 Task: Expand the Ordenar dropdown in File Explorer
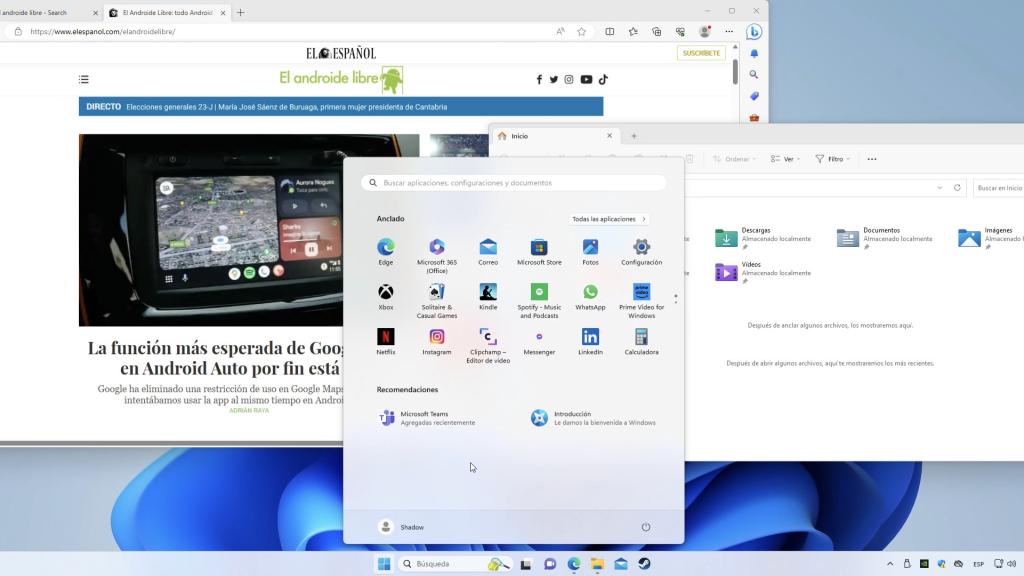735,159
